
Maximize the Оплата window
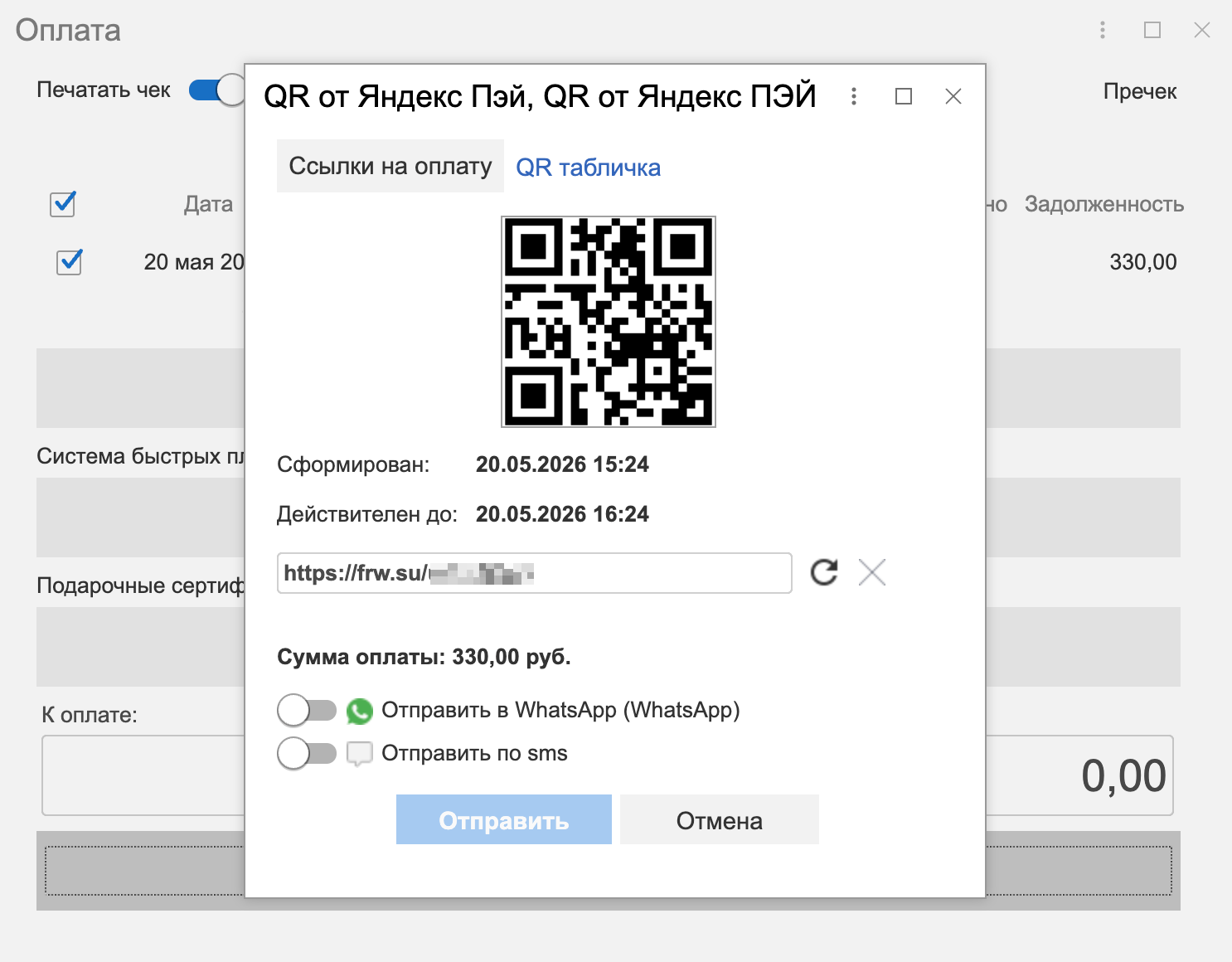1152,30
